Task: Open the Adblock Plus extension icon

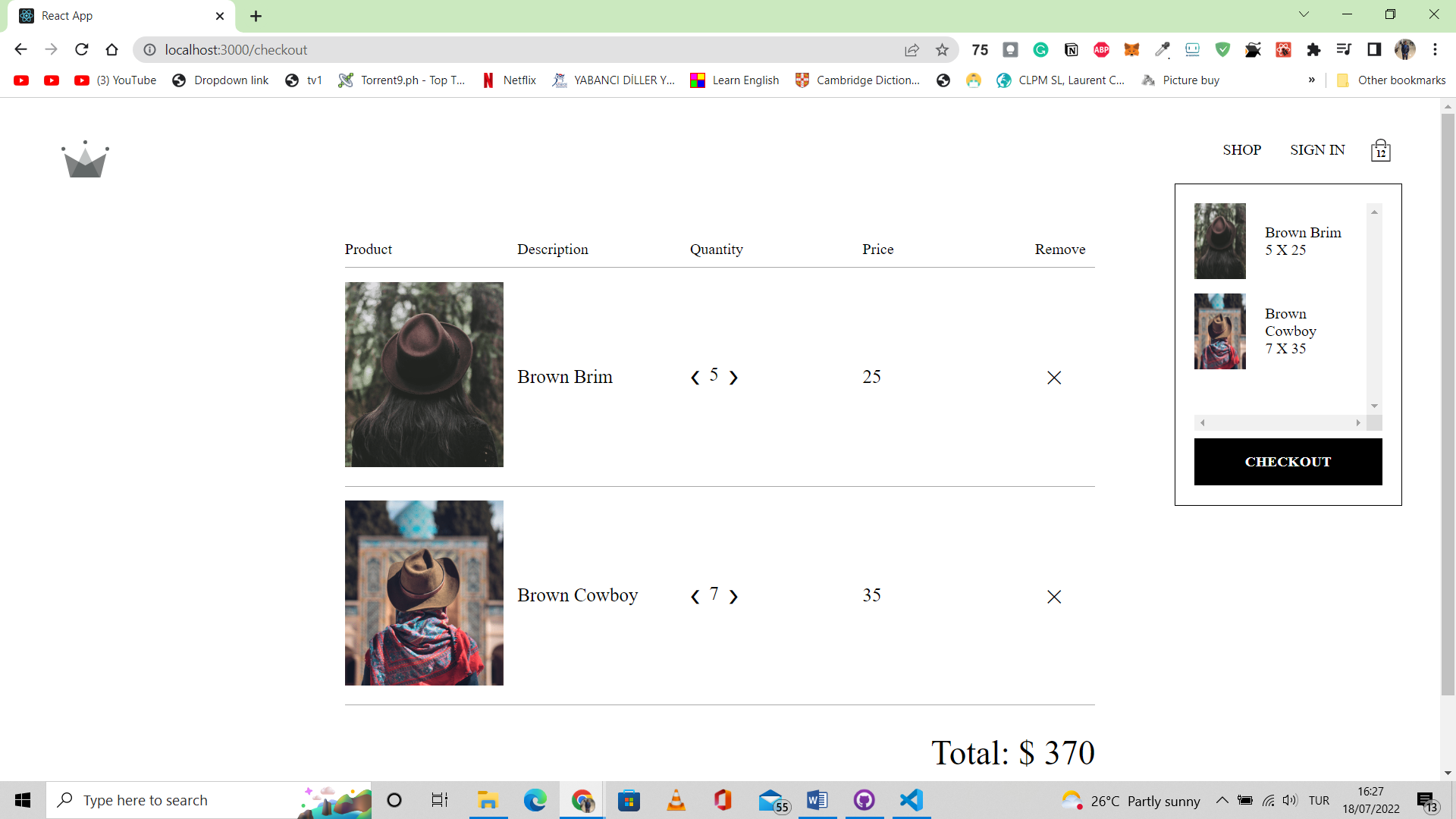Action: [x=1101, y=50]
